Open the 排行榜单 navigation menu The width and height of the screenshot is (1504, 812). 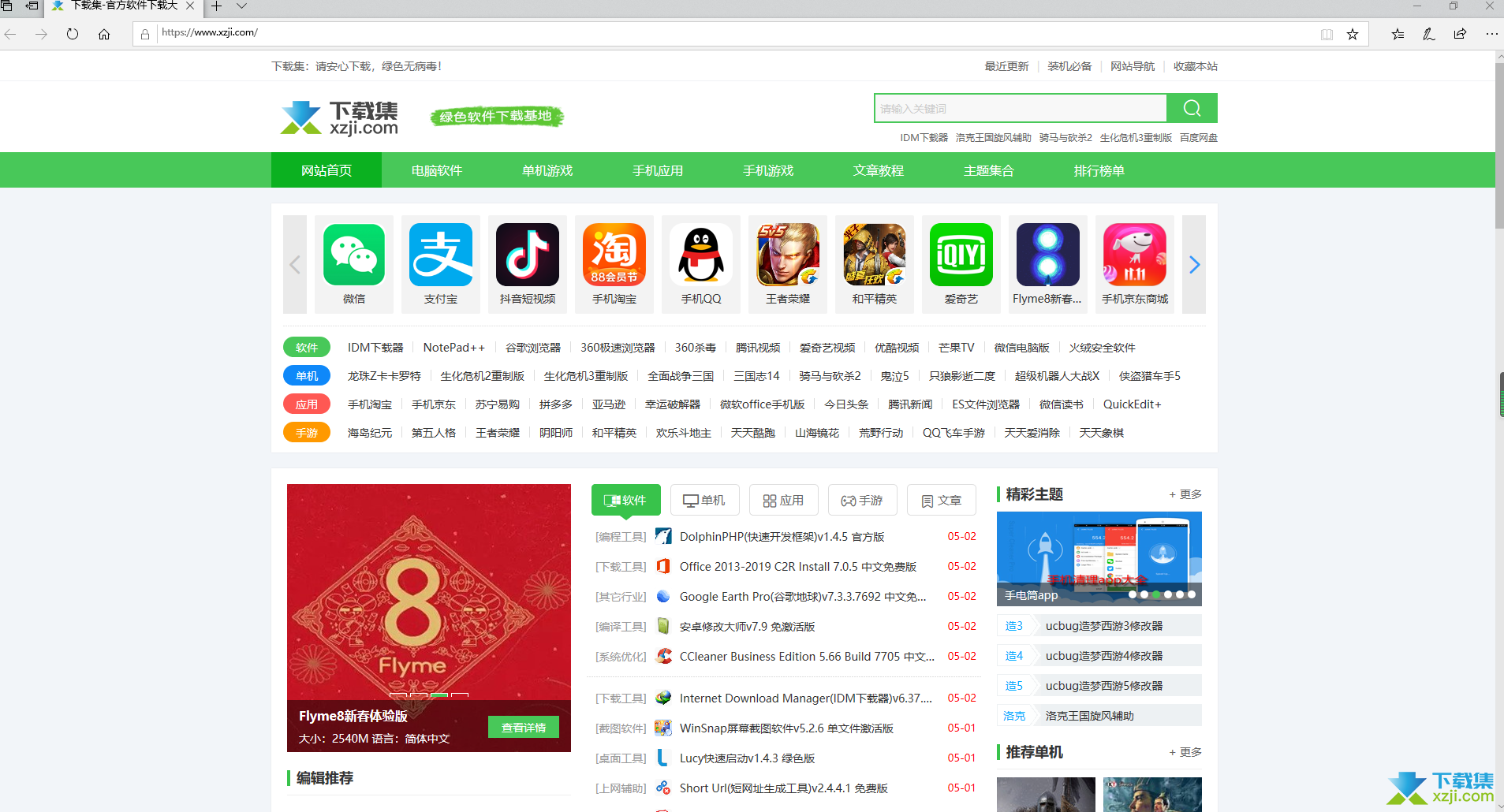click(x=1099, y=170)
